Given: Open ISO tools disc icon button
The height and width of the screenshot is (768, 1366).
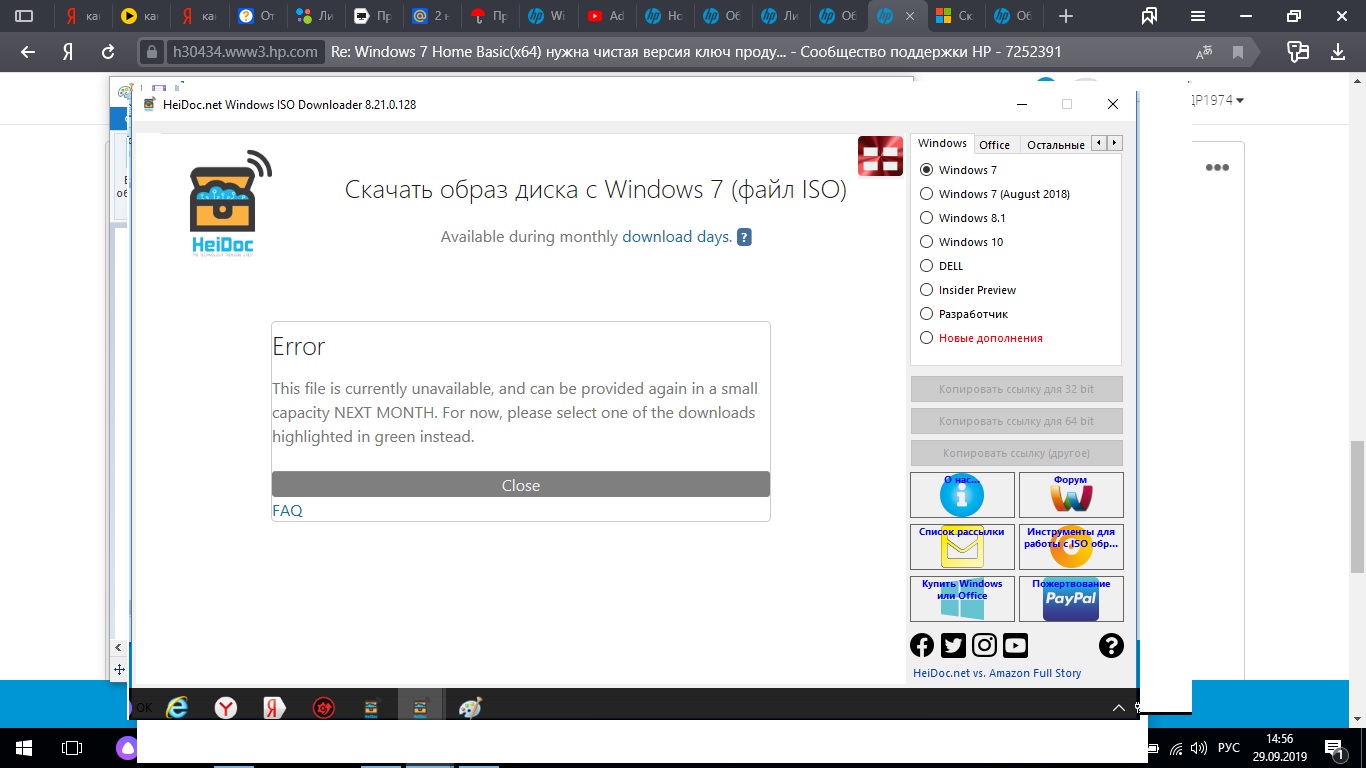Looking at the screenshot, I should click(1071, 547).
